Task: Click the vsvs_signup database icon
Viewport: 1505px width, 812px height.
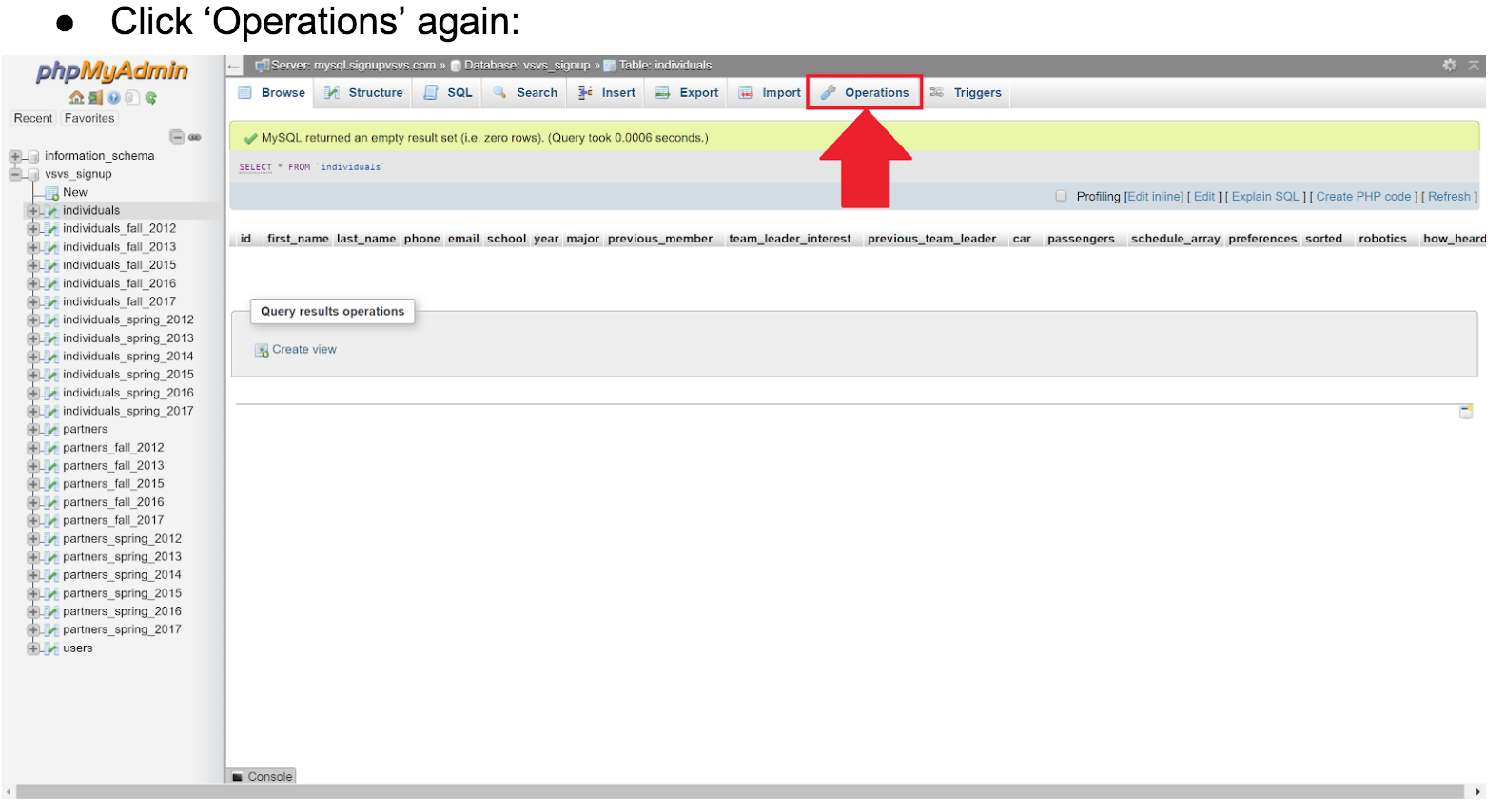Action: [33, 174]
